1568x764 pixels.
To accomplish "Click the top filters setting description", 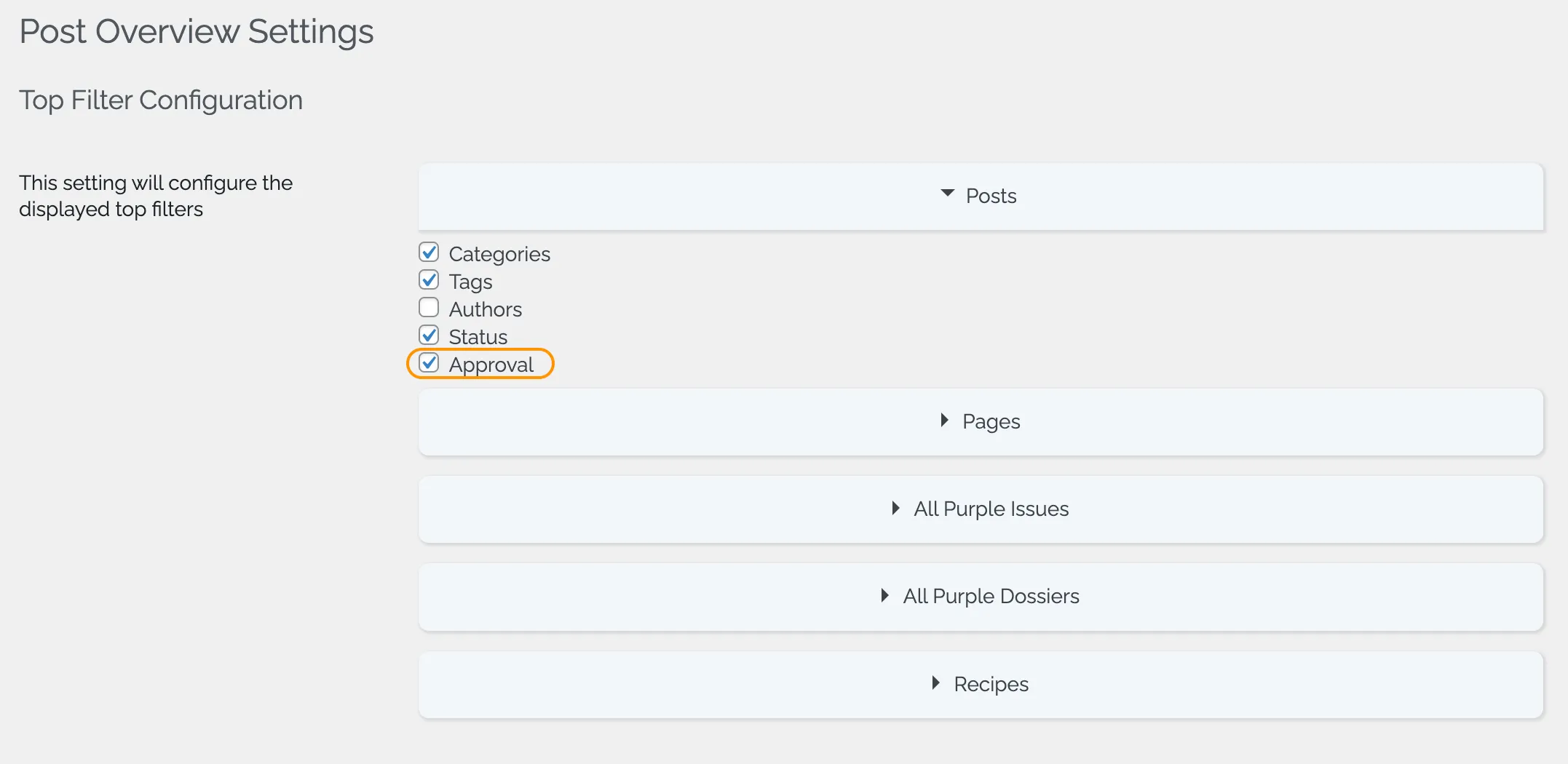I will coord(156,196).
